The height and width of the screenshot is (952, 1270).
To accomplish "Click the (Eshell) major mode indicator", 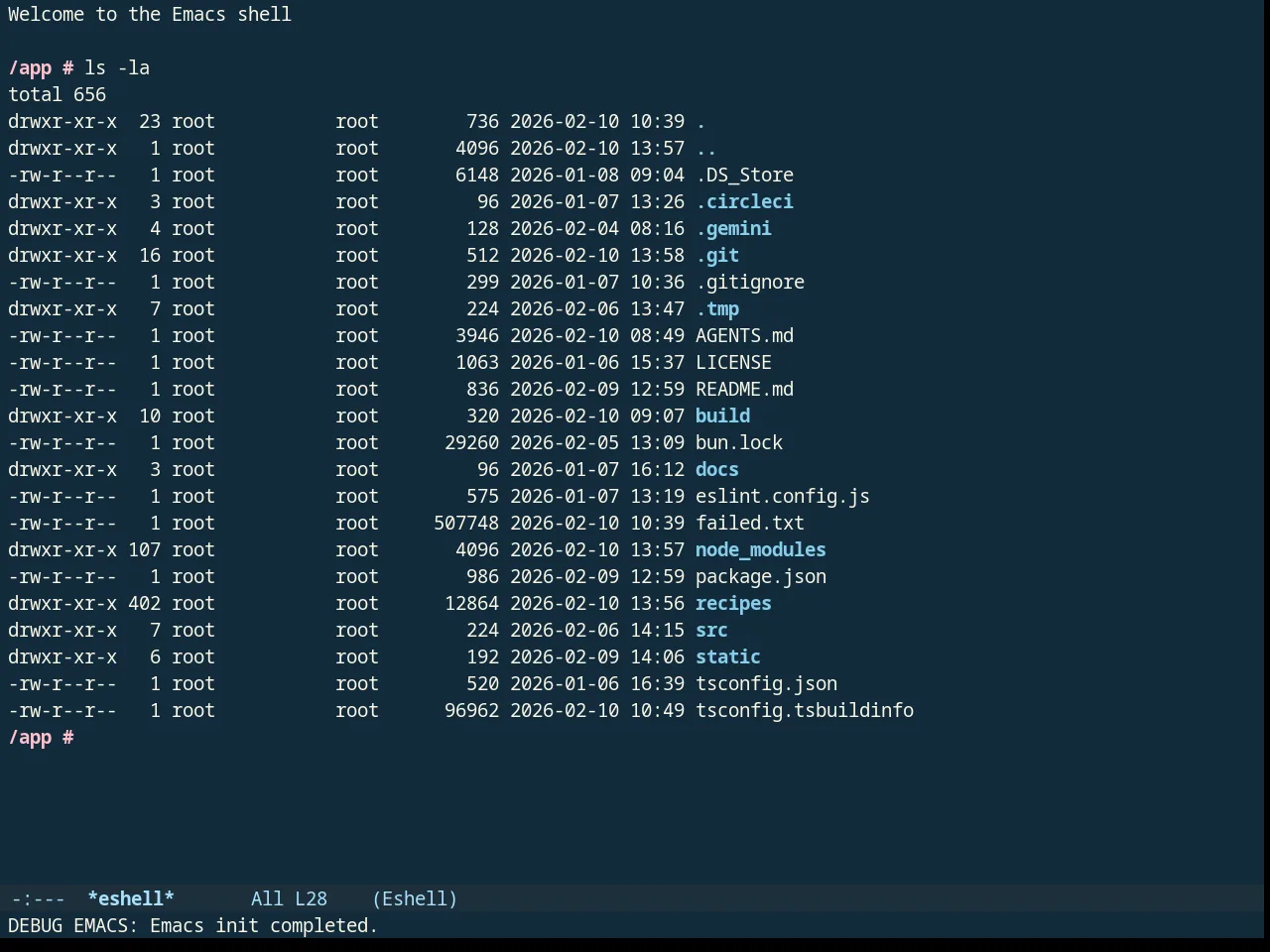I will click(x=415, y=898).
